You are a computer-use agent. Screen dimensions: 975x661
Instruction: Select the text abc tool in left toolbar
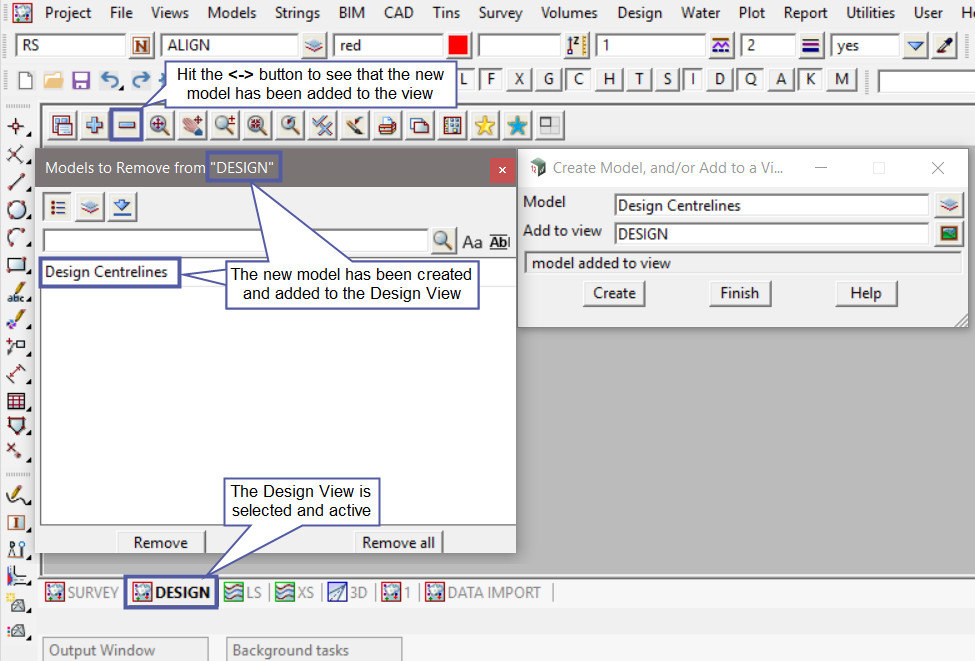16,292
